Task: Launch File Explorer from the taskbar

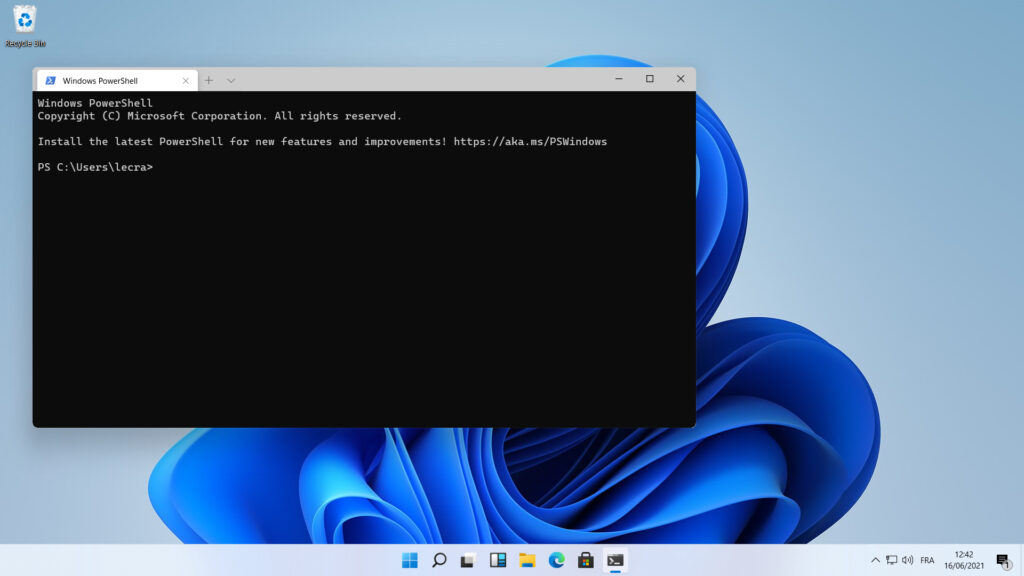Action: click(527, 560)
